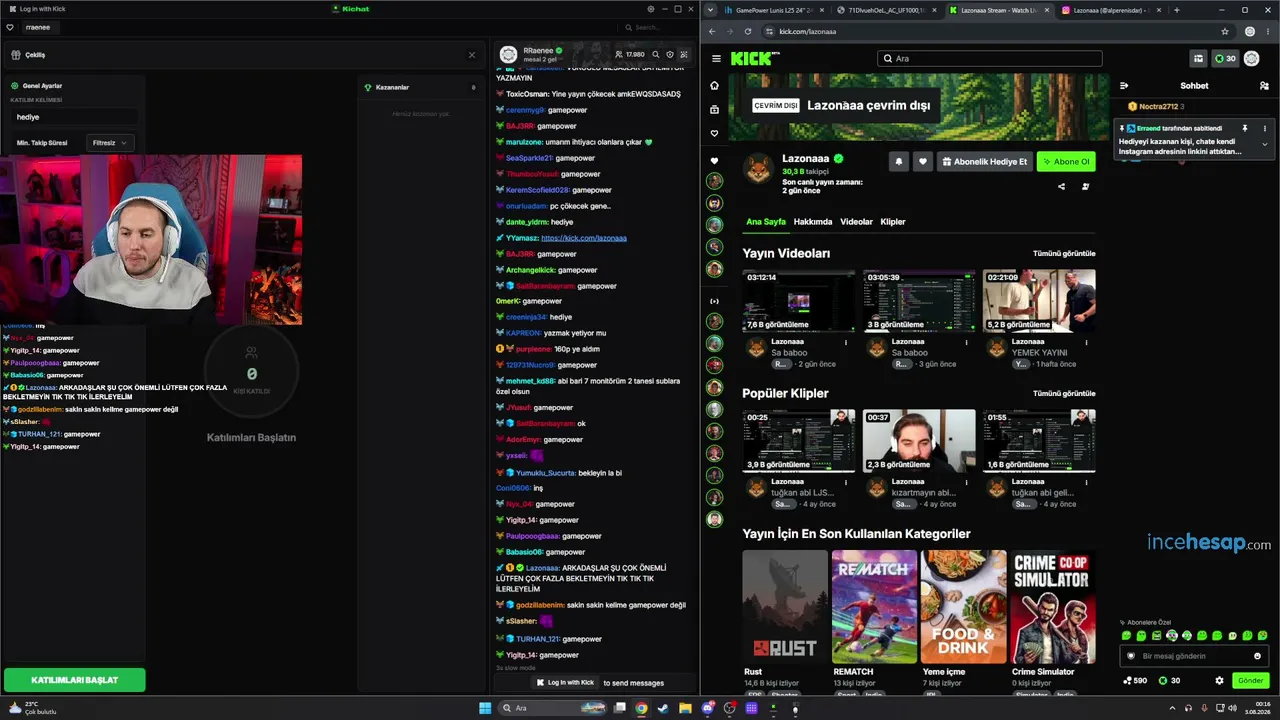Viewport: 1280px width, 720px height.
Task: Reload the kick.com page
Action: tap(748, 31)
